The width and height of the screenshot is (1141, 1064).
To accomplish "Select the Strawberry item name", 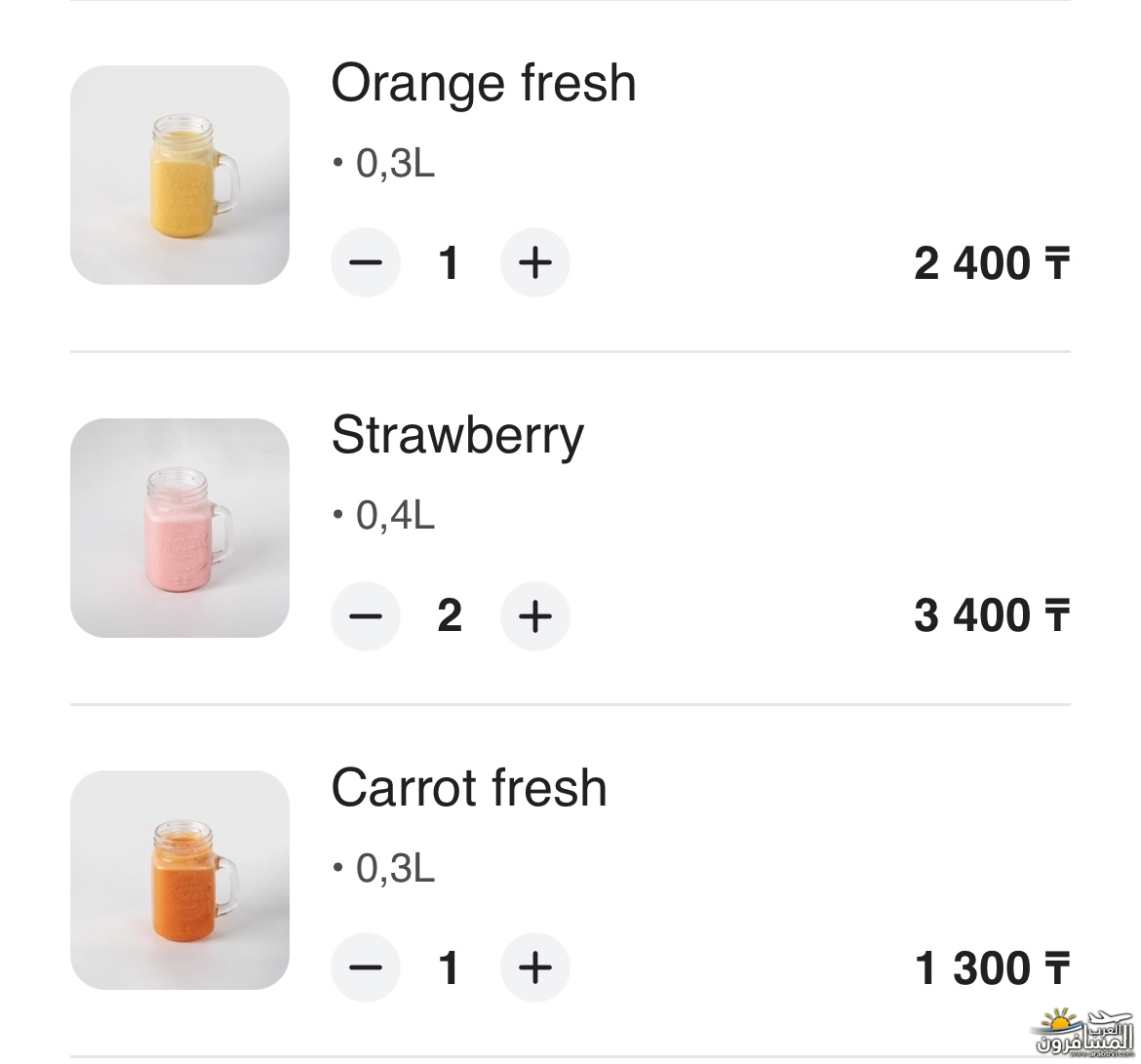I will point(457,435).
